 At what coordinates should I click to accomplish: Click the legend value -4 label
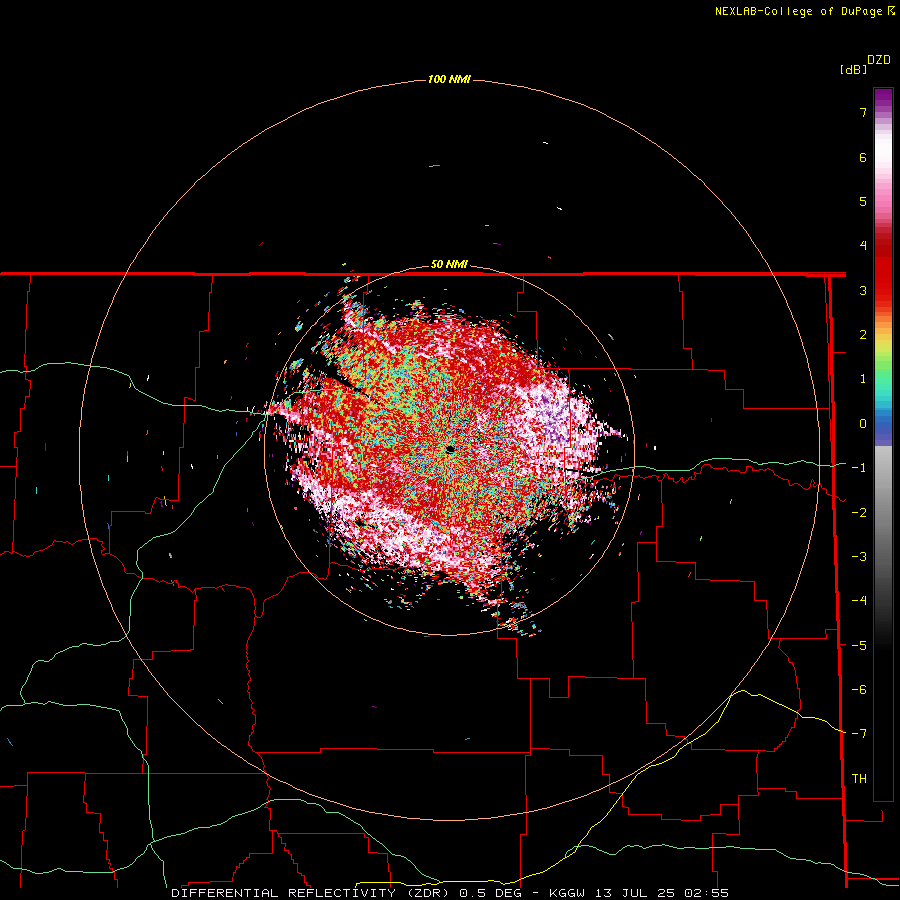pos(859,601)
